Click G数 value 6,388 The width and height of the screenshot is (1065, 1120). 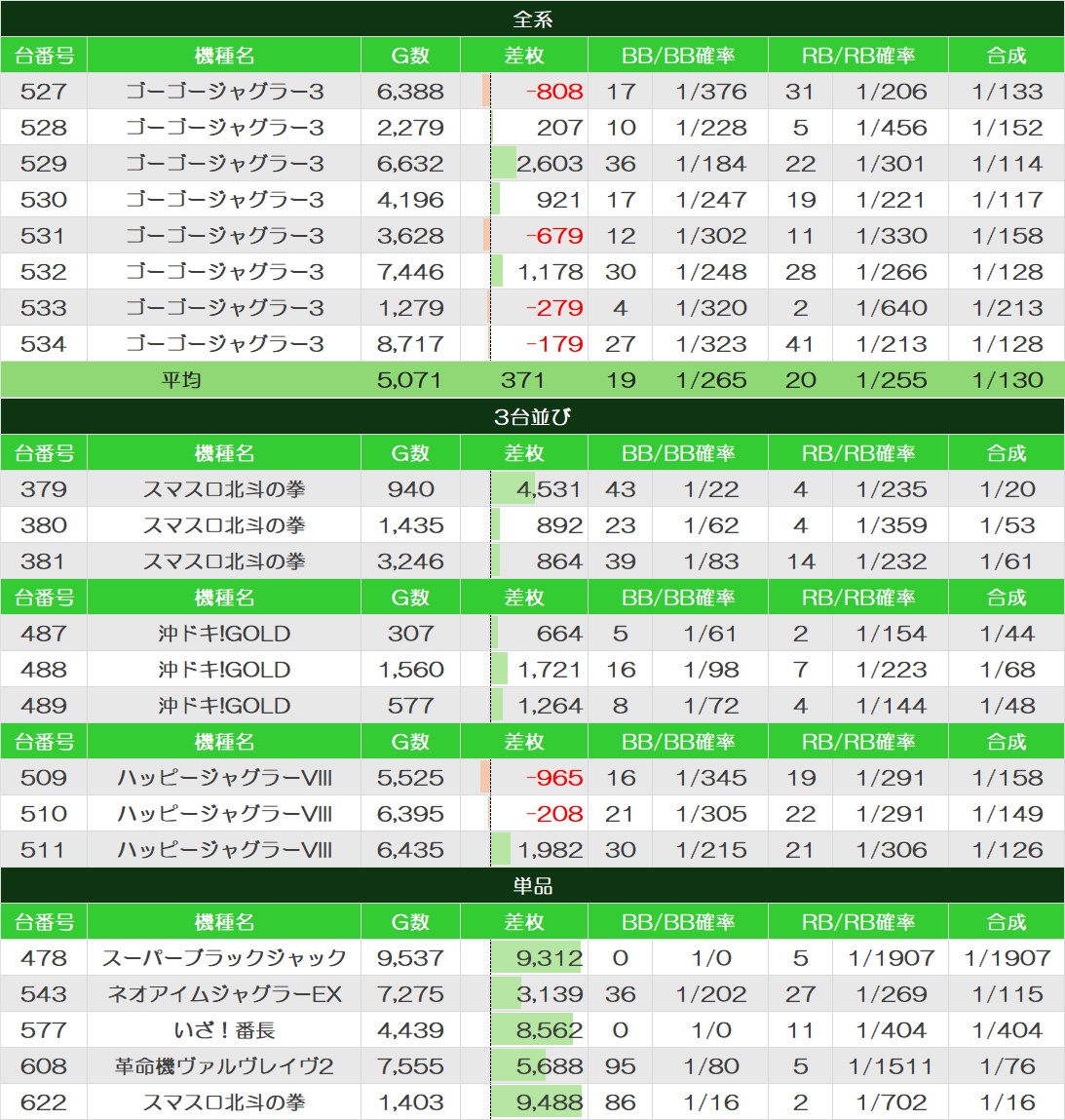point(410,92)
